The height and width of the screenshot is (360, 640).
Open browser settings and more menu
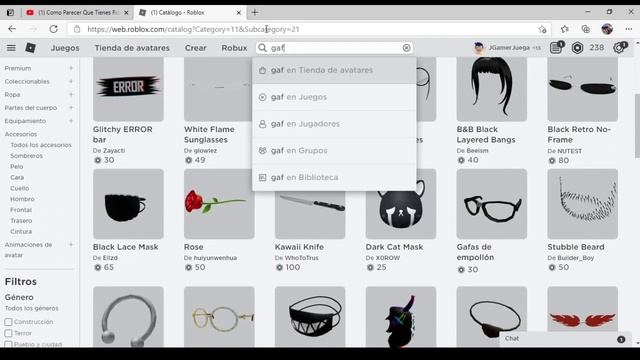click(629, 29)
